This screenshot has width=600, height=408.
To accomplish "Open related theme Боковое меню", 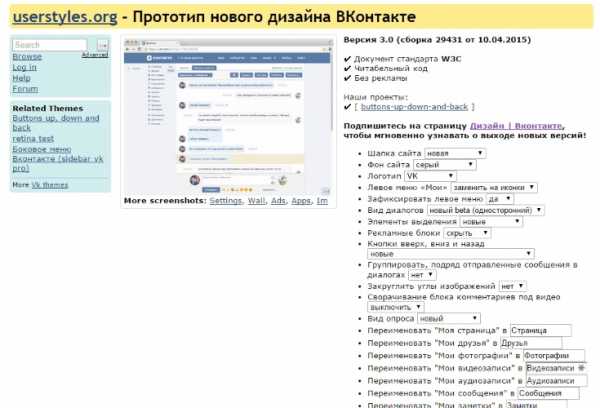I will click(x=42, y=149).
